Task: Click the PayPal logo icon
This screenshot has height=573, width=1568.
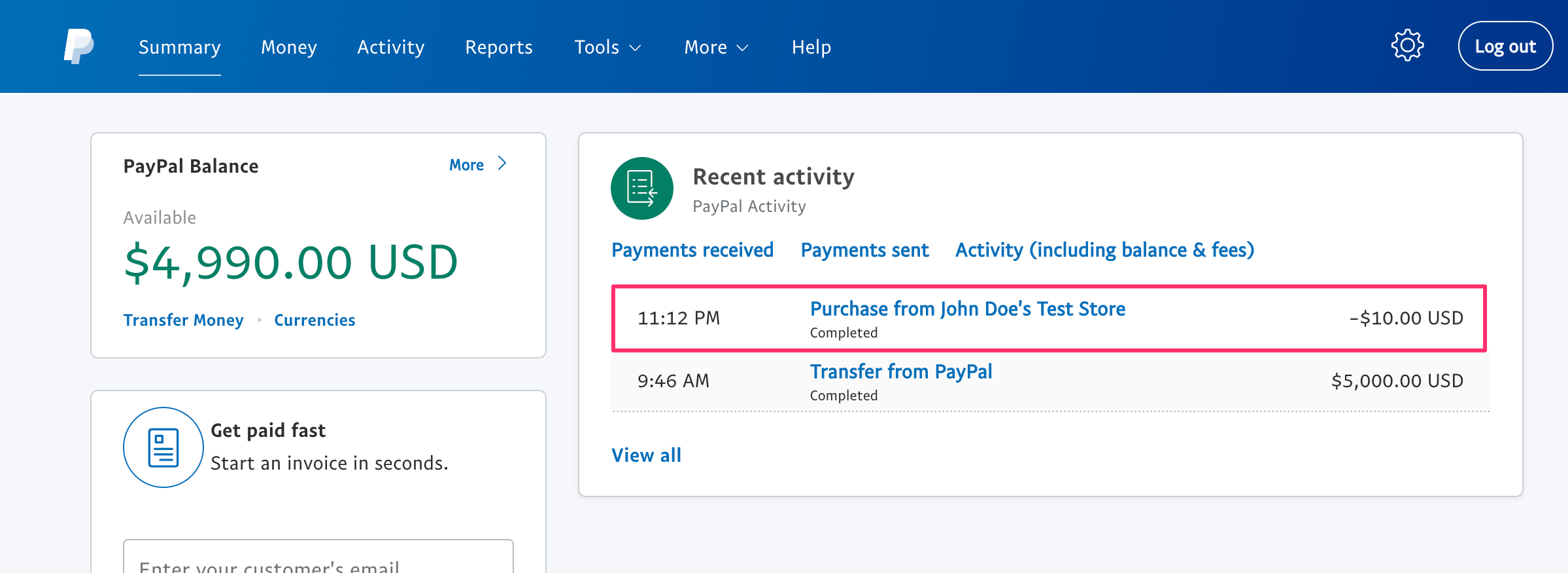Action: (79, 46)
